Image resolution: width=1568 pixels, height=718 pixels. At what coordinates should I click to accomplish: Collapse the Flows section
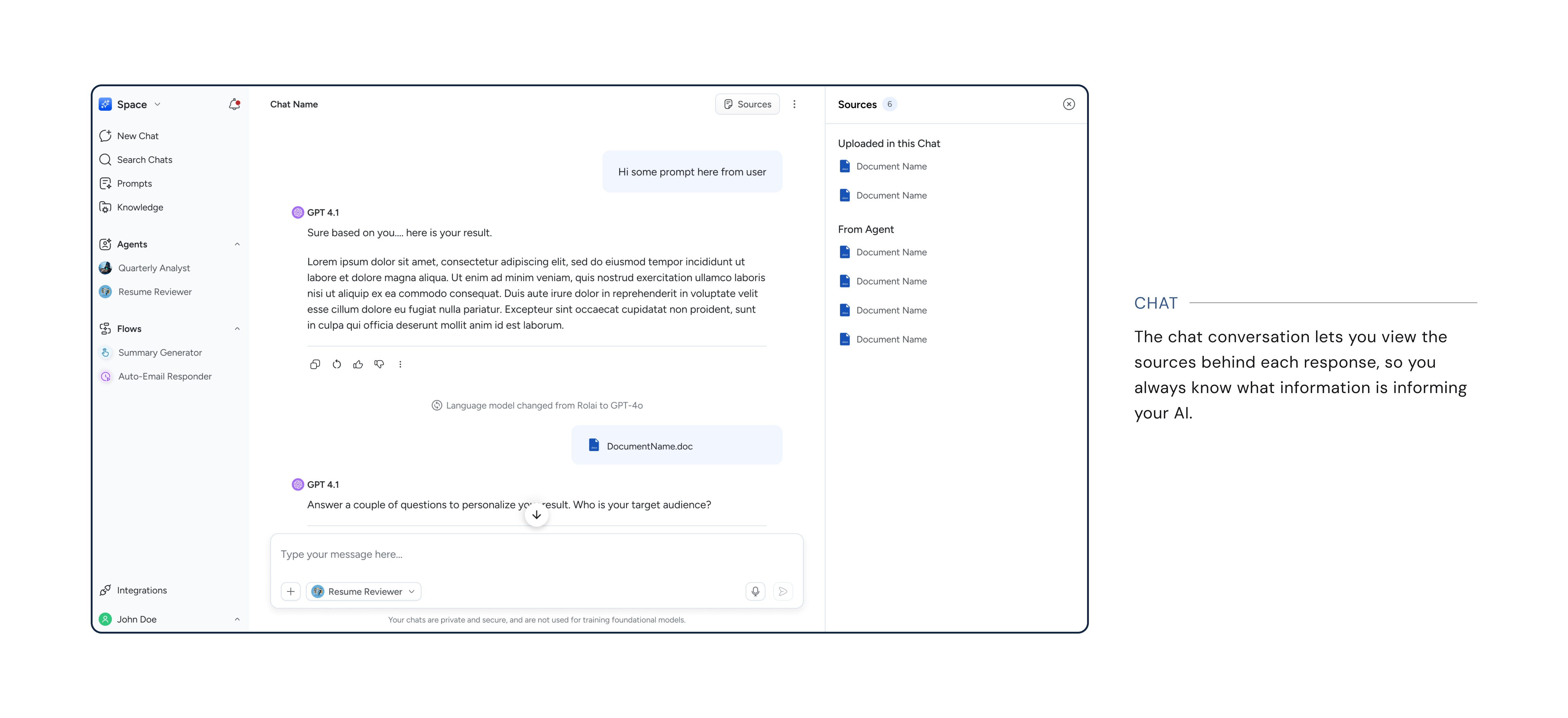tap(237, 328)
